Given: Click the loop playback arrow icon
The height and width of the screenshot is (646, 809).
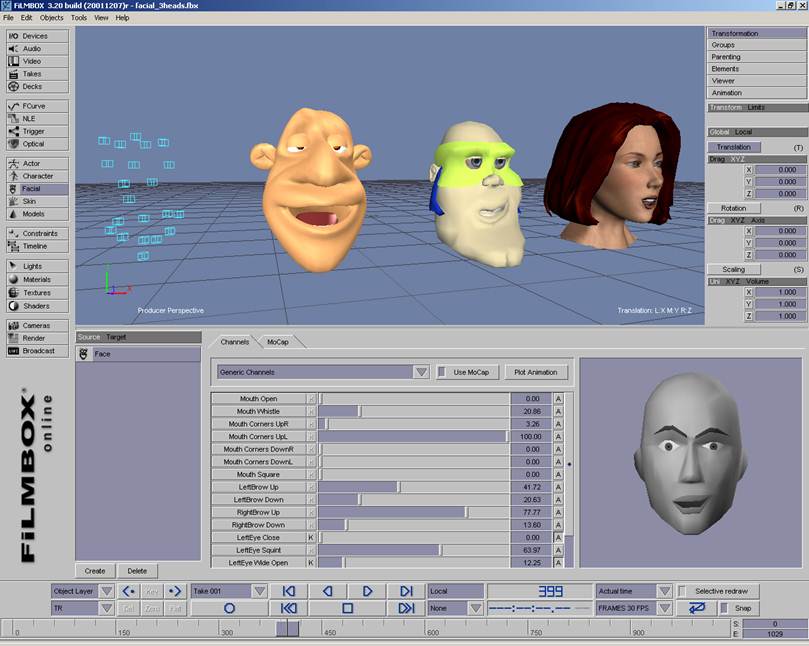Looking at the screenshot, I should [697, 608].
